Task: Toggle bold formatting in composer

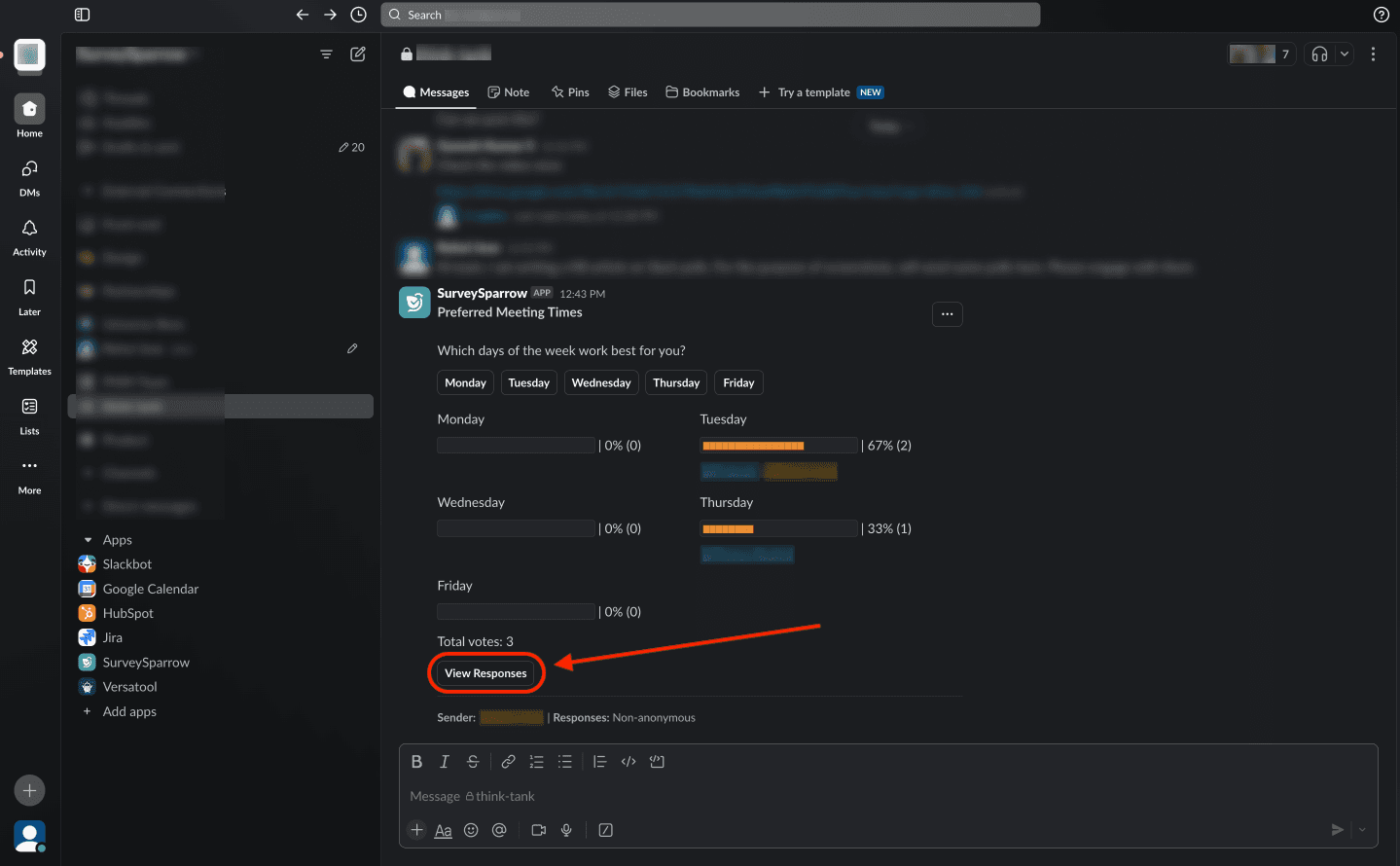Action: point(416,762)
